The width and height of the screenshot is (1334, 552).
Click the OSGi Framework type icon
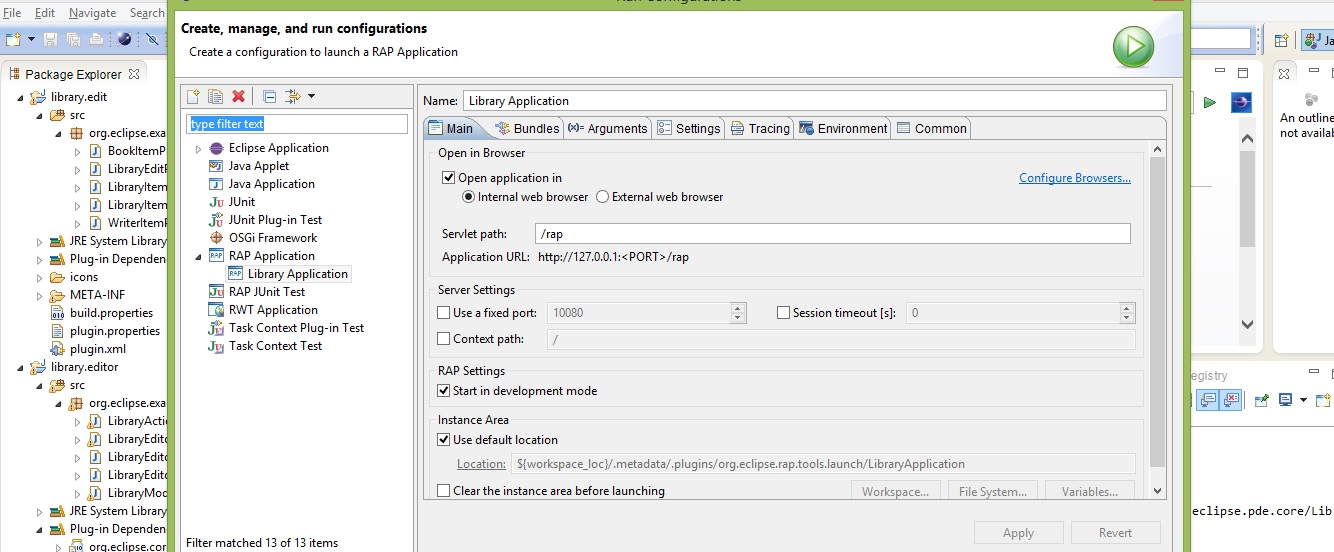pos(216,238)
